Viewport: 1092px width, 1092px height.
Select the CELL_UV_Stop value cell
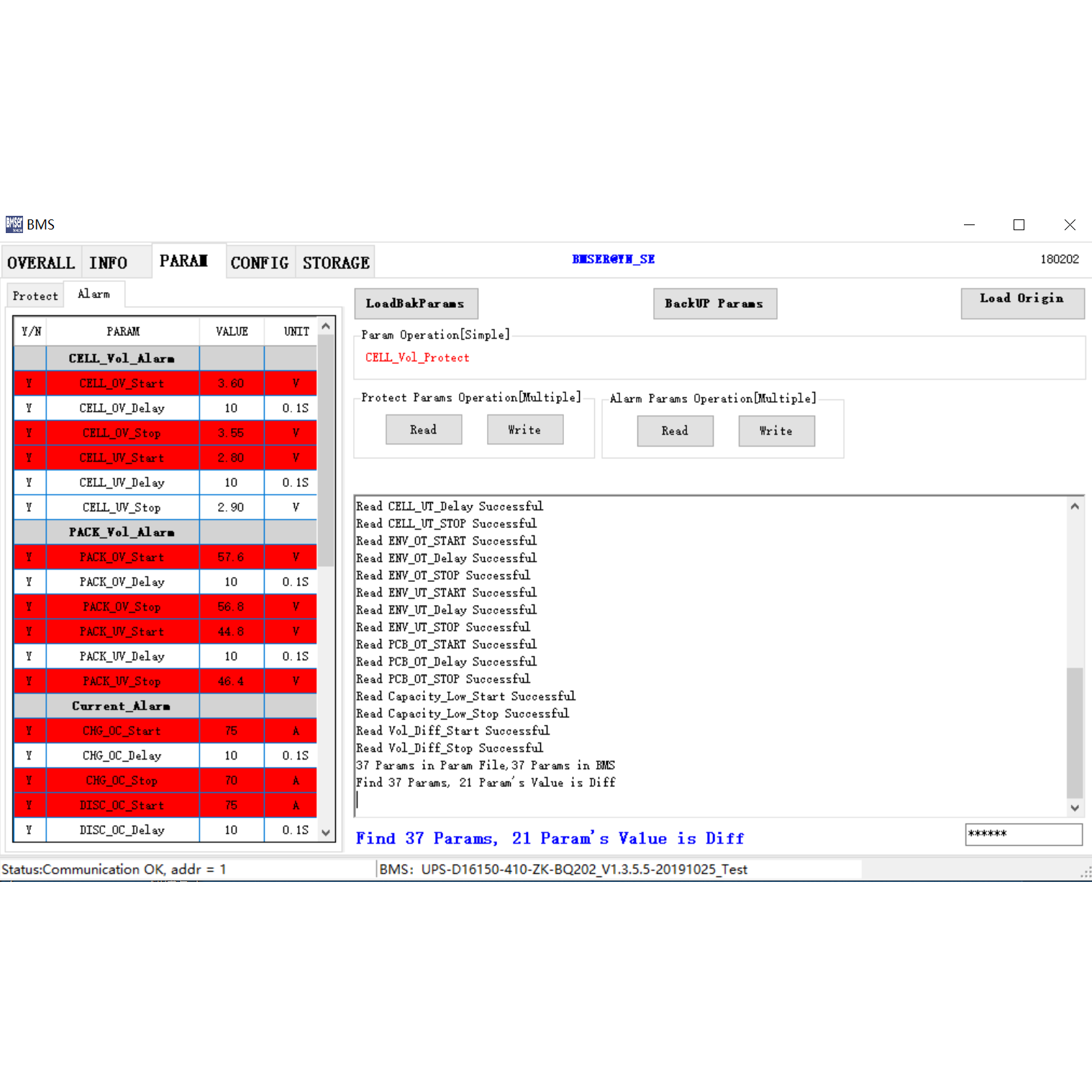click(232, 507)
